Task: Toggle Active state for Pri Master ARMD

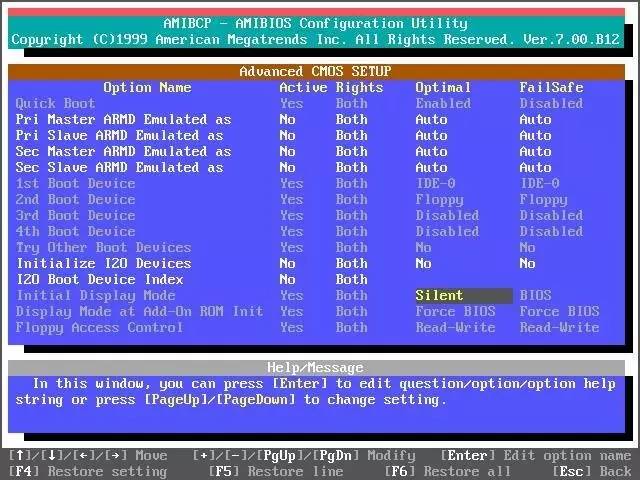Action: (x=288, y=119)
